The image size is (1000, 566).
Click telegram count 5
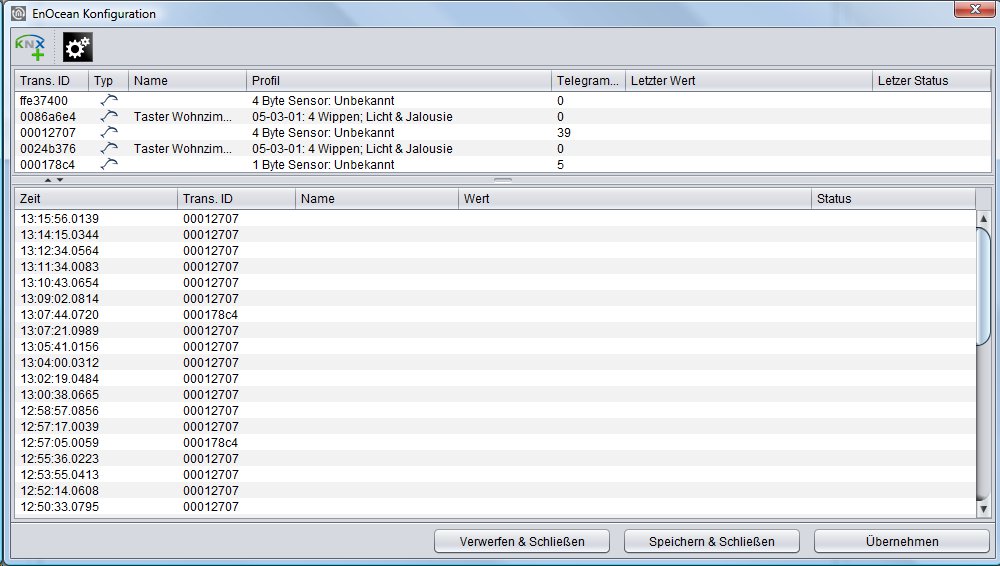560,164
